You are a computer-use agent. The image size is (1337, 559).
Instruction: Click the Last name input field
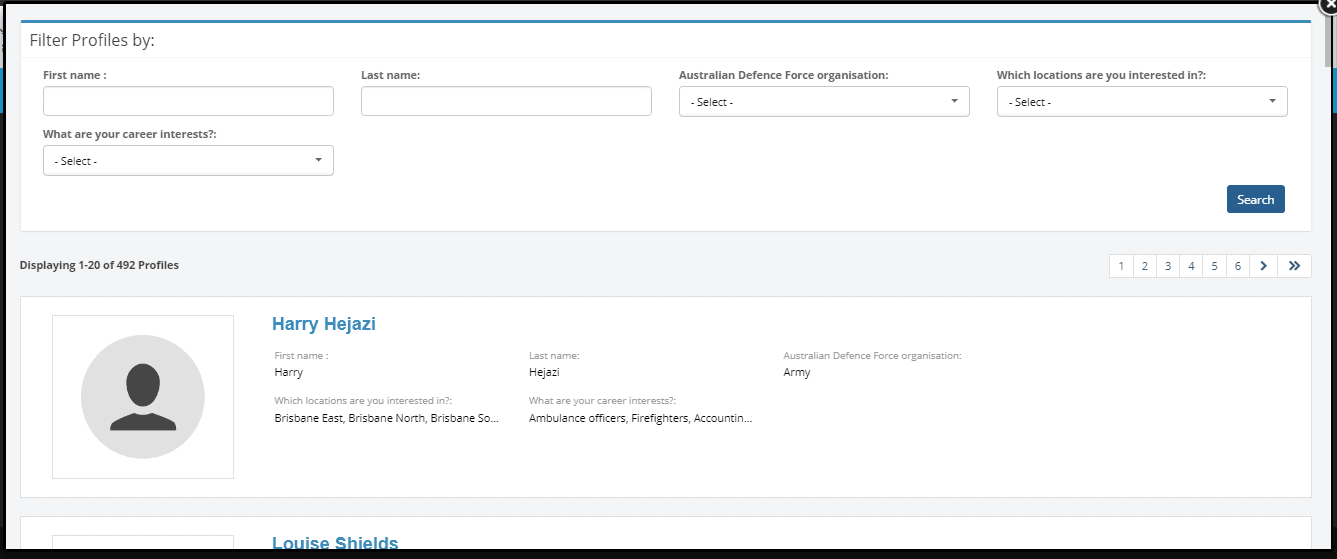(506, 101)
